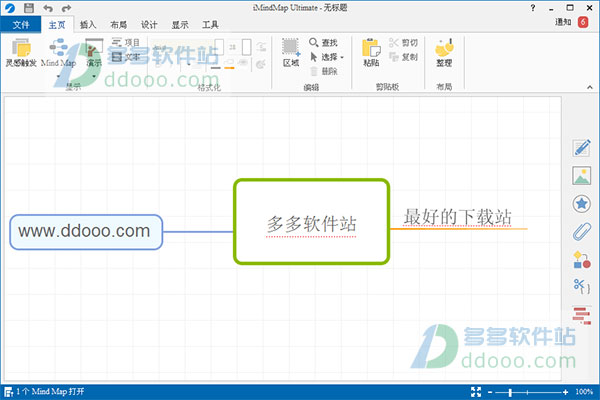Click the zoom out minus button

click(x=490, y=392)
